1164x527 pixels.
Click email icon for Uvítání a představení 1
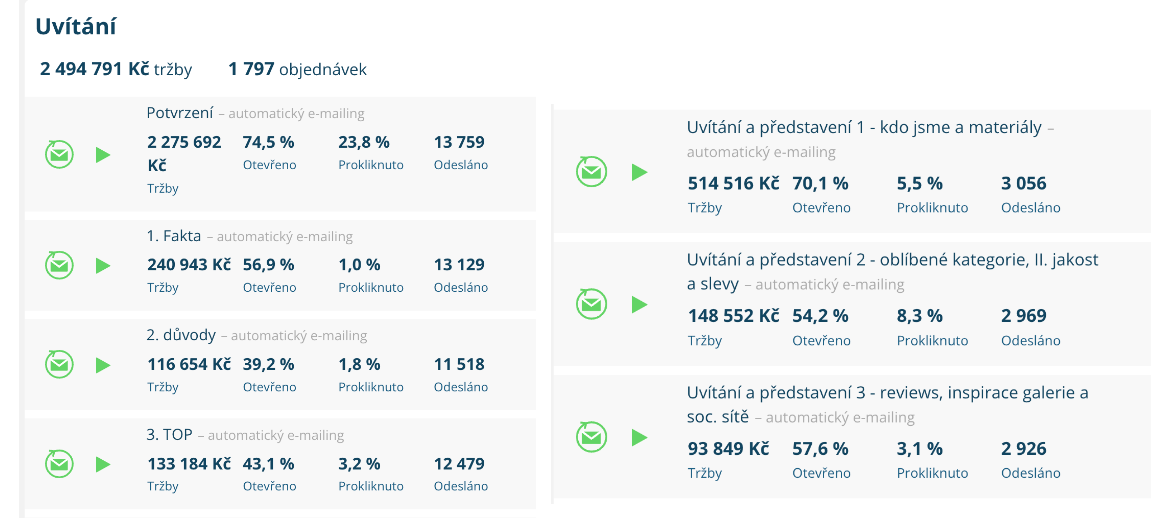click(592, 171)
